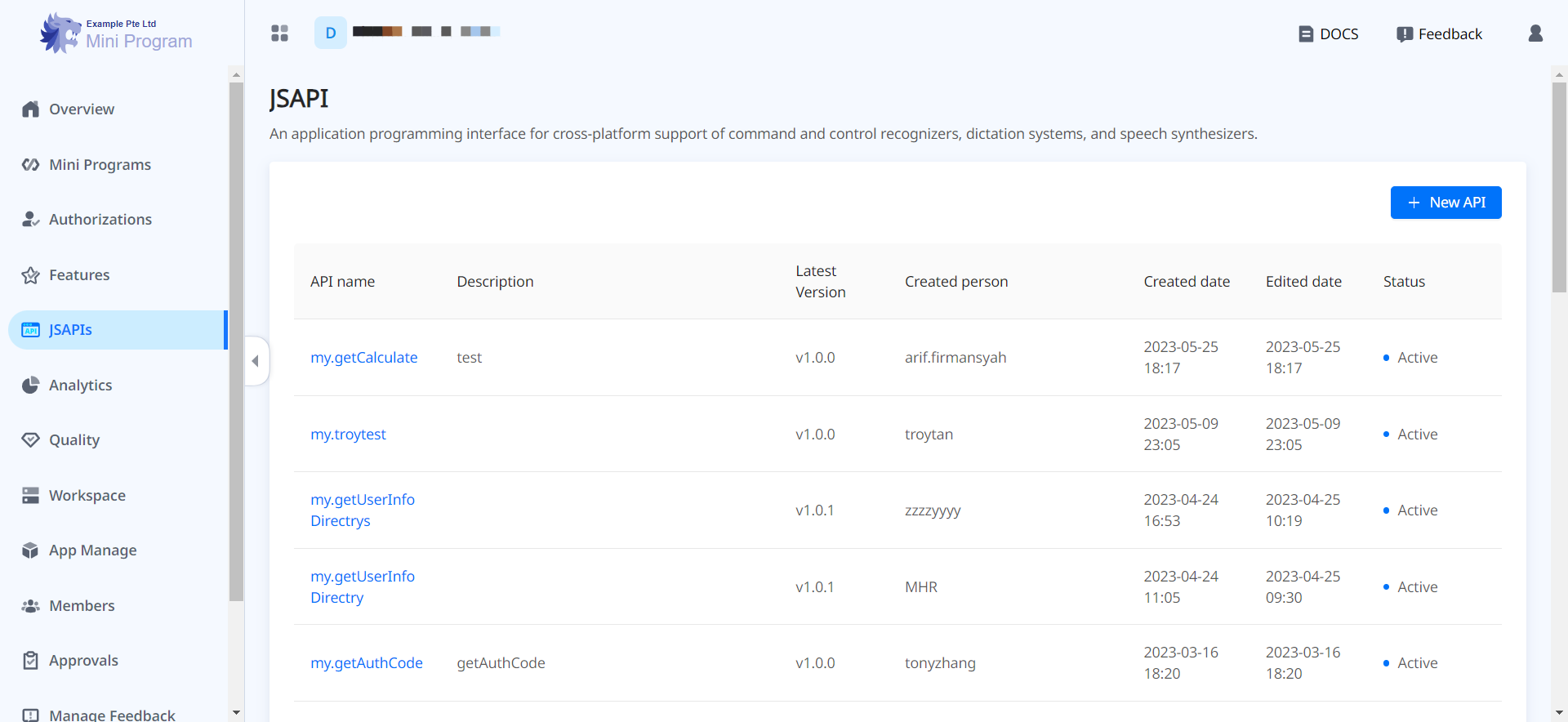Collapse the sidebar with the arrow handle
This screenshot has height=722, width=1568.
click(256, 361)
